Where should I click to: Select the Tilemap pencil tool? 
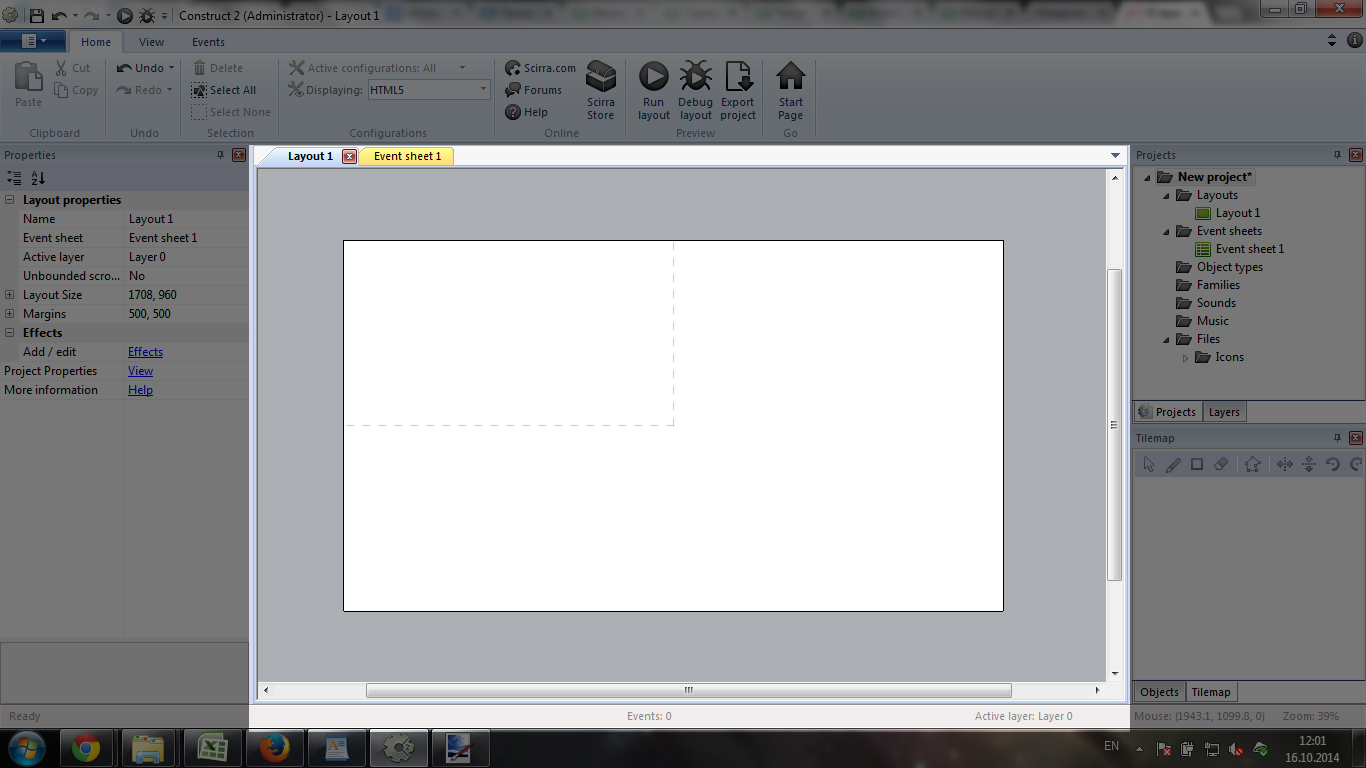click(x=1173, y=464)
